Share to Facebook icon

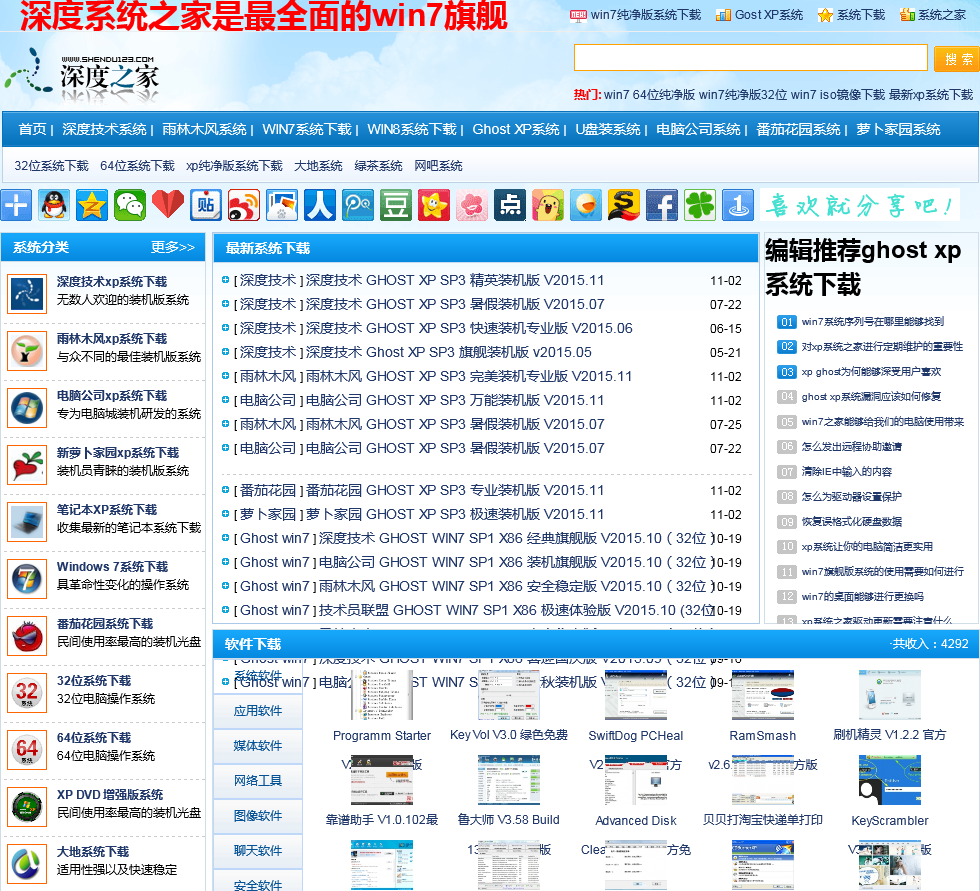pos(662,205)
